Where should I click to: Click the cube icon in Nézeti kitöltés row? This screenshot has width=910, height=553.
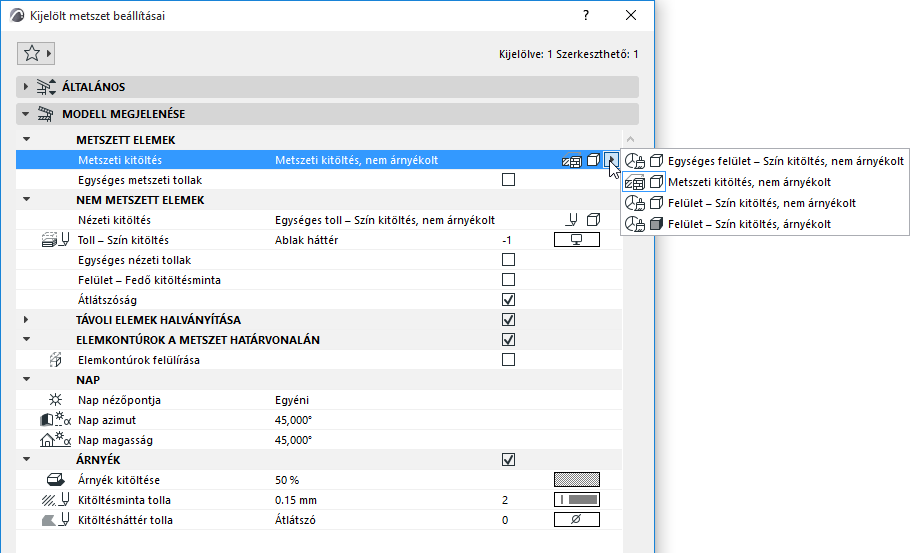(x=593, y=220)
